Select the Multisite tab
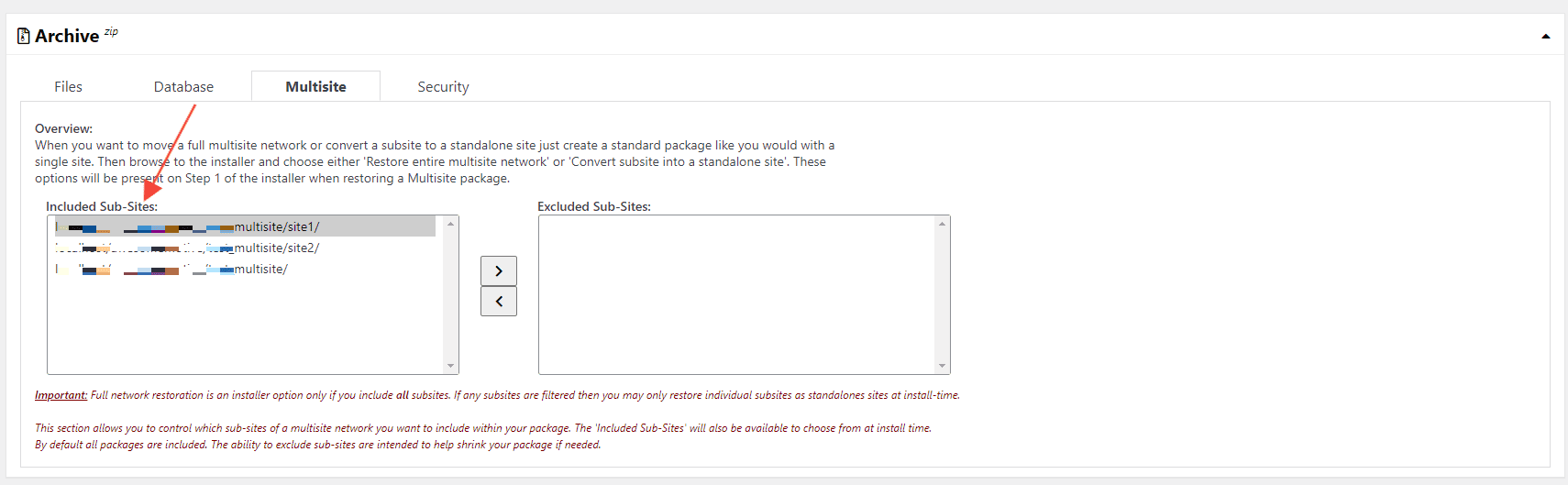1568x485 pixels. coord(315,86)
